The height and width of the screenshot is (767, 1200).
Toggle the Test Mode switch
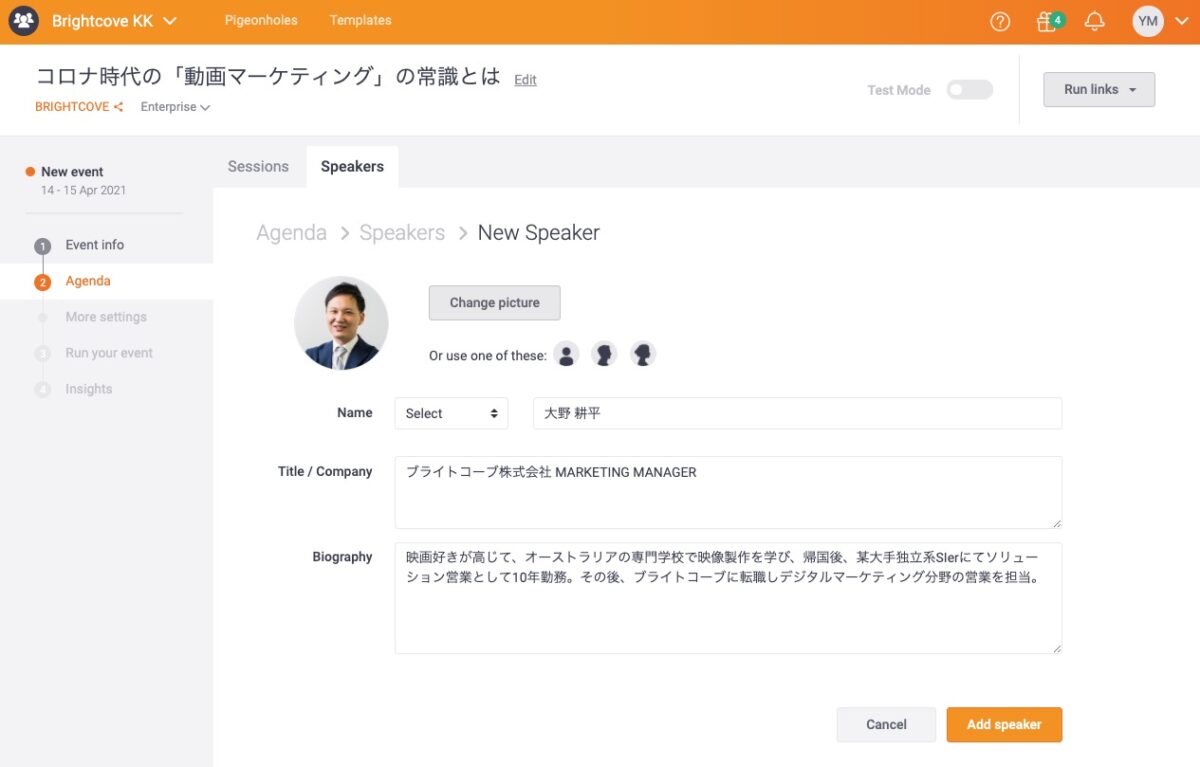click(969, 90)
